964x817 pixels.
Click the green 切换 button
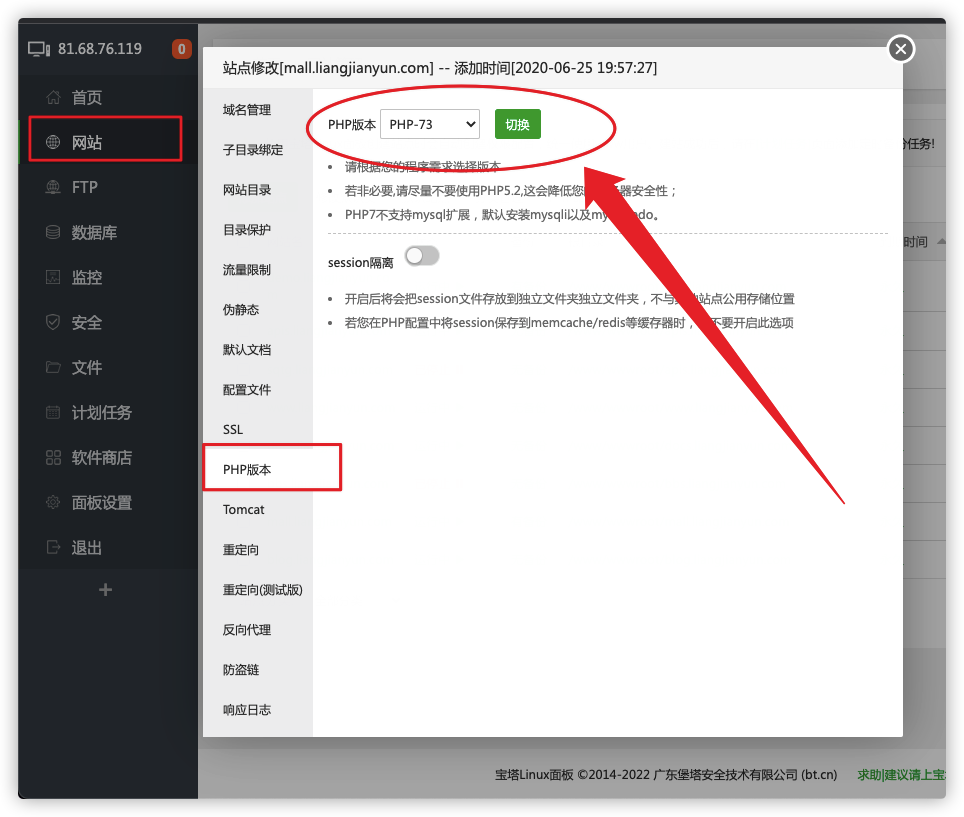[518, 124]
